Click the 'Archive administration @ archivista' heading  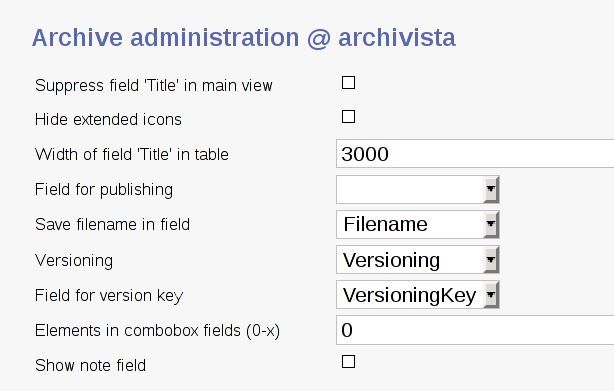pyautogui.click(x=244, y=38)
